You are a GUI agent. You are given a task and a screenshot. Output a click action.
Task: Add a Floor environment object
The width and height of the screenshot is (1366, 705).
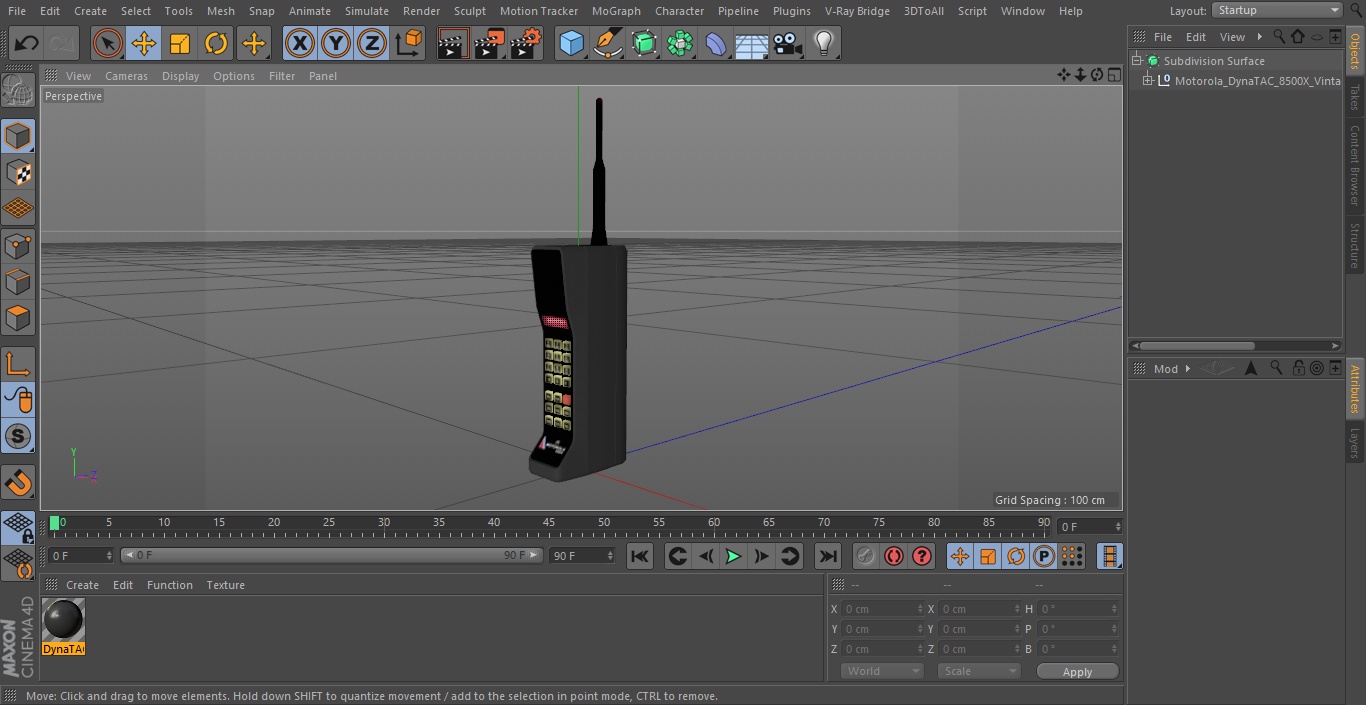[752, 43]
